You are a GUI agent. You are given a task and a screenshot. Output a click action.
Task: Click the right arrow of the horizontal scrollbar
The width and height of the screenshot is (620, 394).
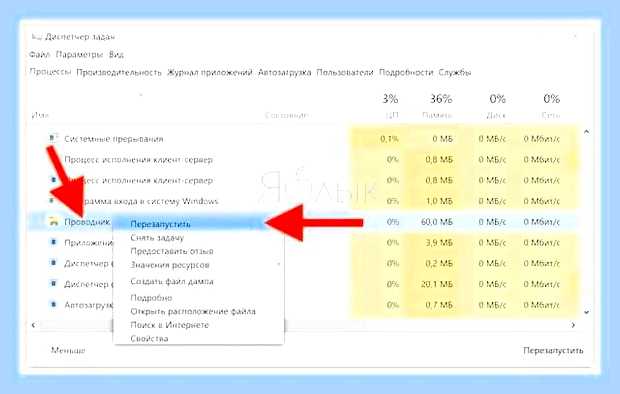(x=573, y=325)
